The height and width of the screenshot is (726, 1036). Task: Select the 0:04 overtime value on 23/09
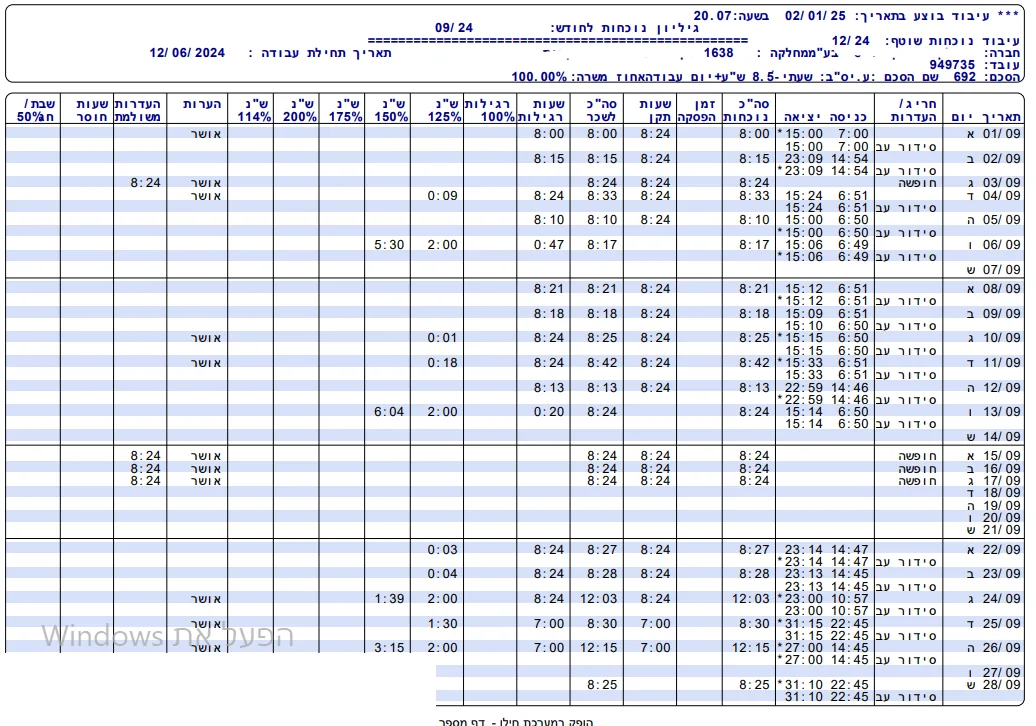[x=442, y=574]
